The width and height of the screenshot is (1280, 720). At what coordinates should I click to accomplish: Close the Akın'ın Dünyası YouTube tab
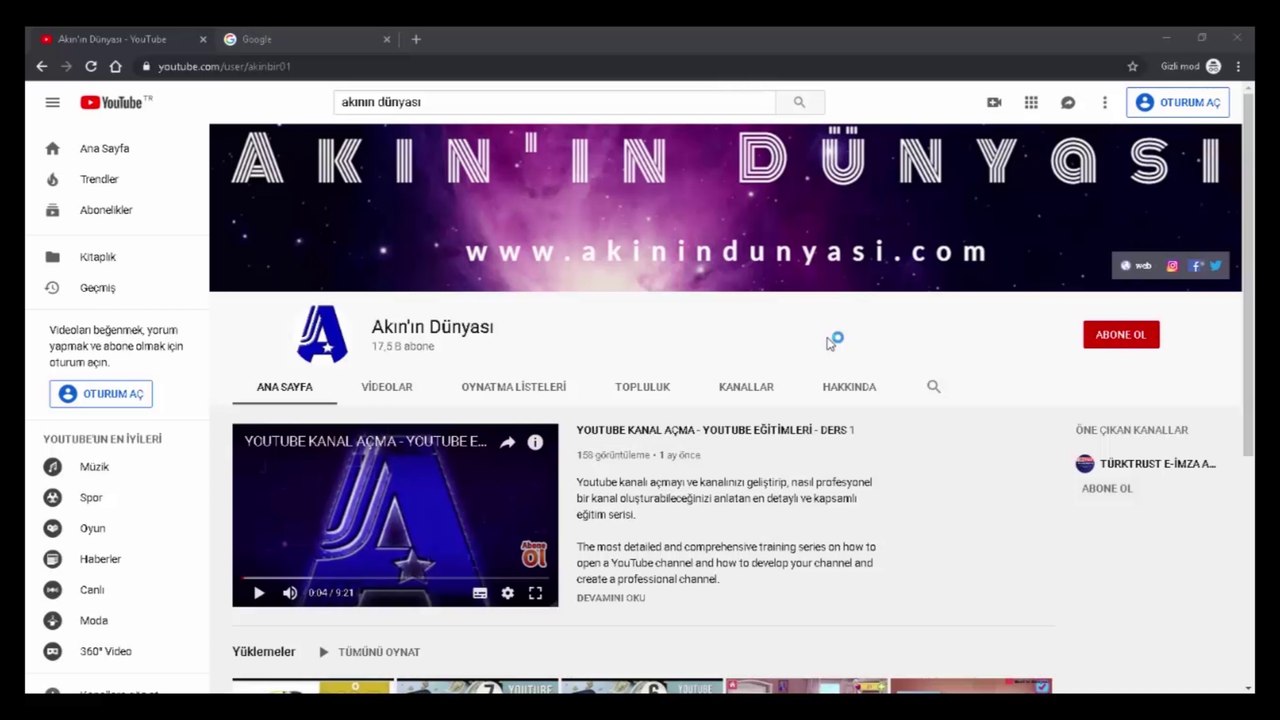[203, 39]
